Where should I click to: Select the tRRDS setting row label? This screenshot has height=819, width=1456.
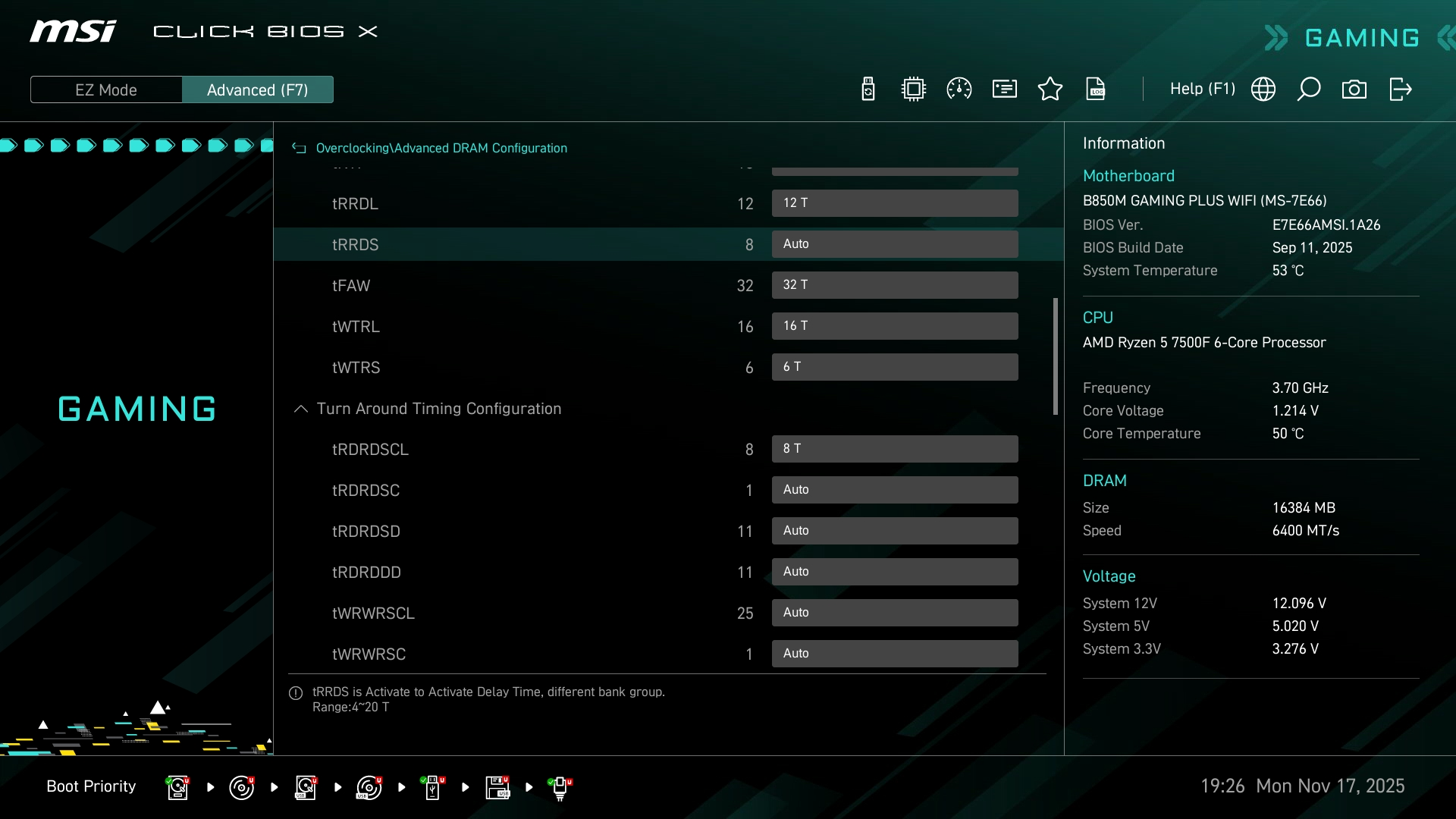click(x=355, y=245)
